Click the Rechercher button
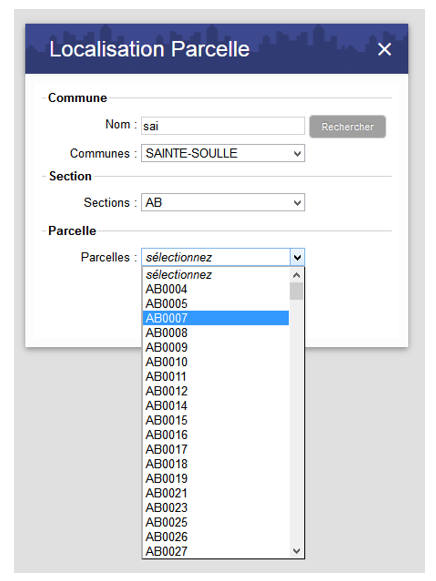This screenshot has height=581, width=436. point(347,127)
